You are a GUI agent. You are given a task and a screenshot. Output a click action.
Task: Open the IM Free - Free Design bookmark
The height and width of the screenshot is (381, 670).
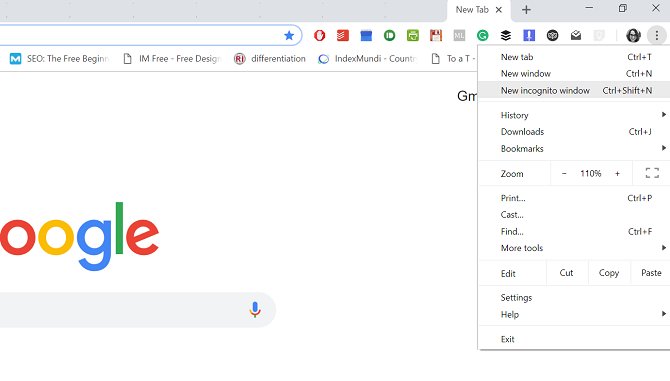(172, 59)
